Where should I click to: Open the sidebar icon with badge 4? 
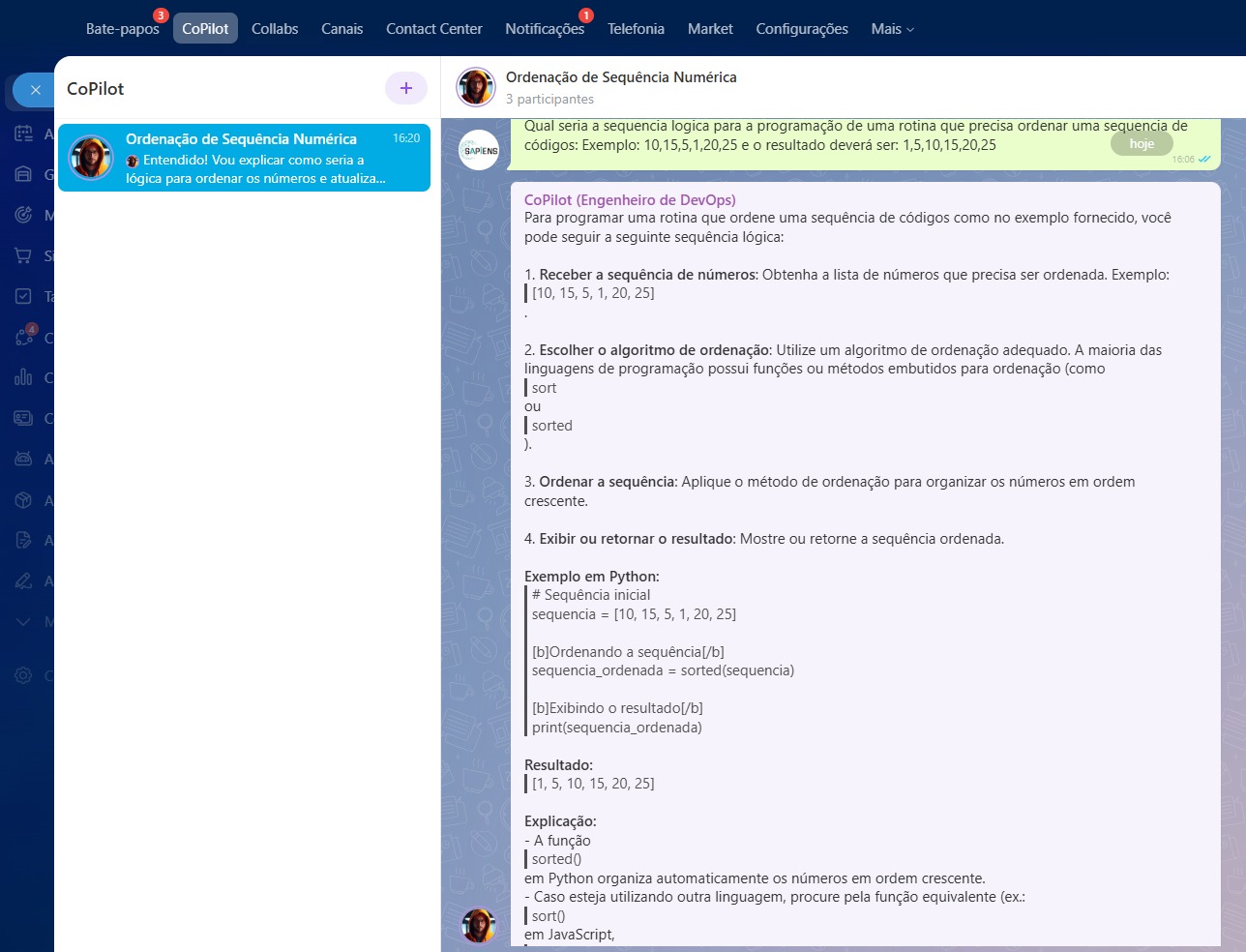coord(23,337)
